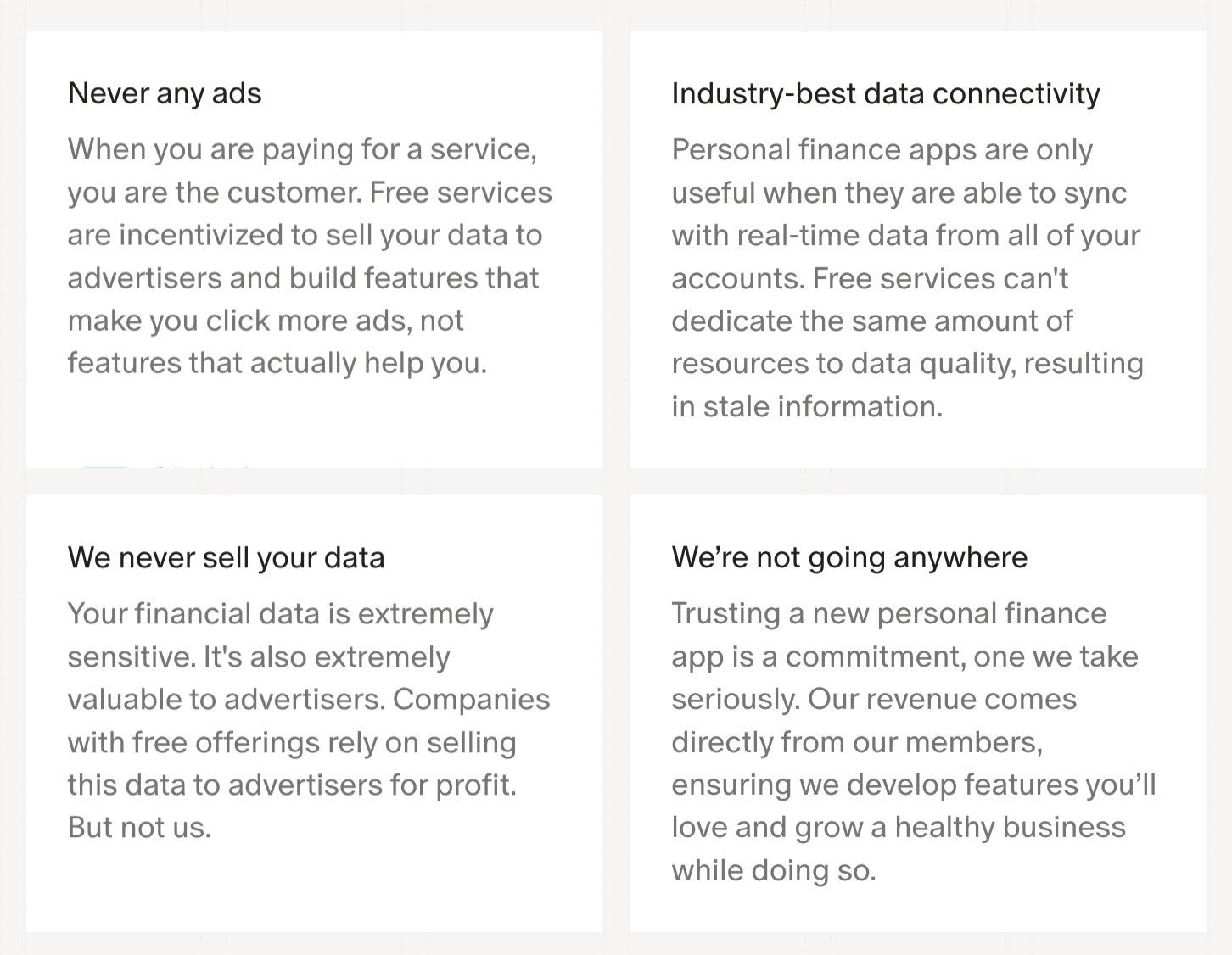
Task: Click the 'Never any ads' heading
Action: coord(165,93)
